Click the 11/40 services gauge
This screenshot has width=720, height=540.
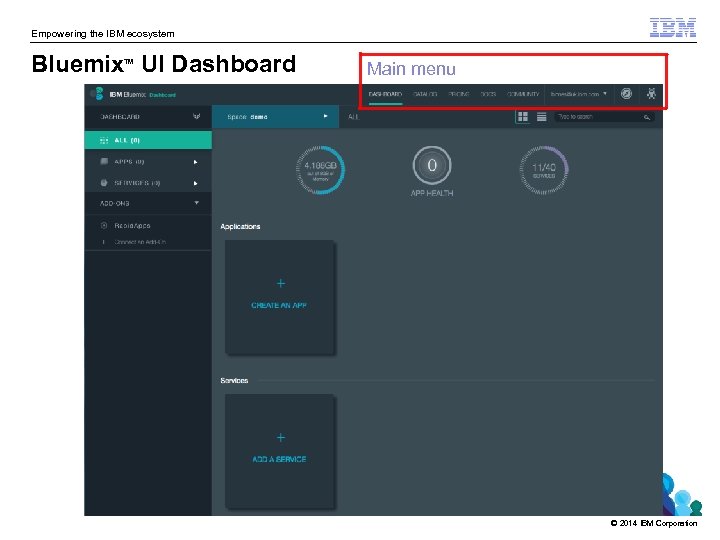point(544,170)
